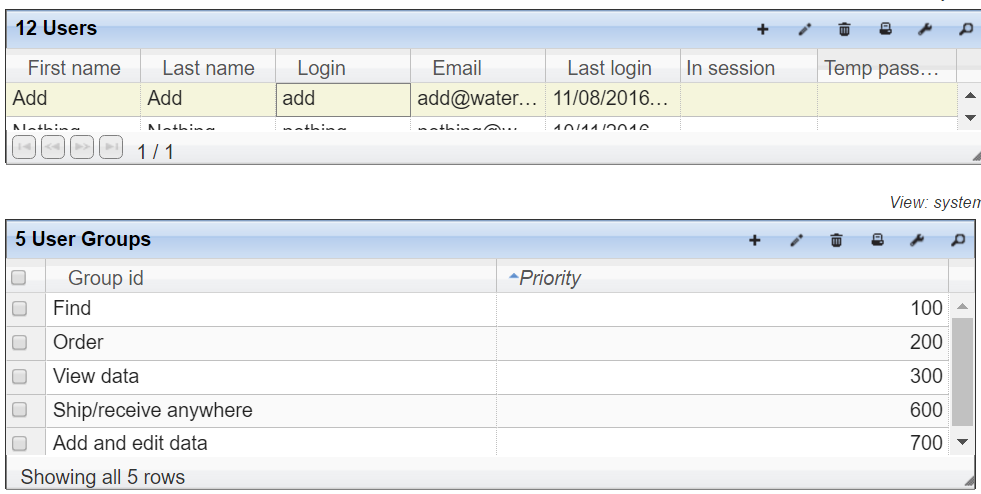The image size is (981, 494).
Task: Delete user with Users panel trash icon
Action: pos(844,29)
